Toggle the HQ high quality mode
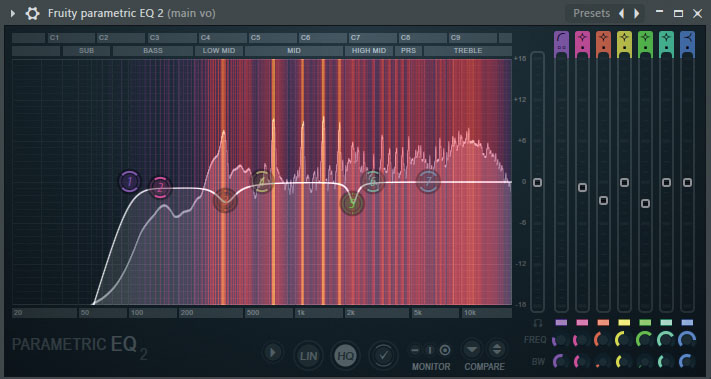The image size is (711, 379). [346, 356]
